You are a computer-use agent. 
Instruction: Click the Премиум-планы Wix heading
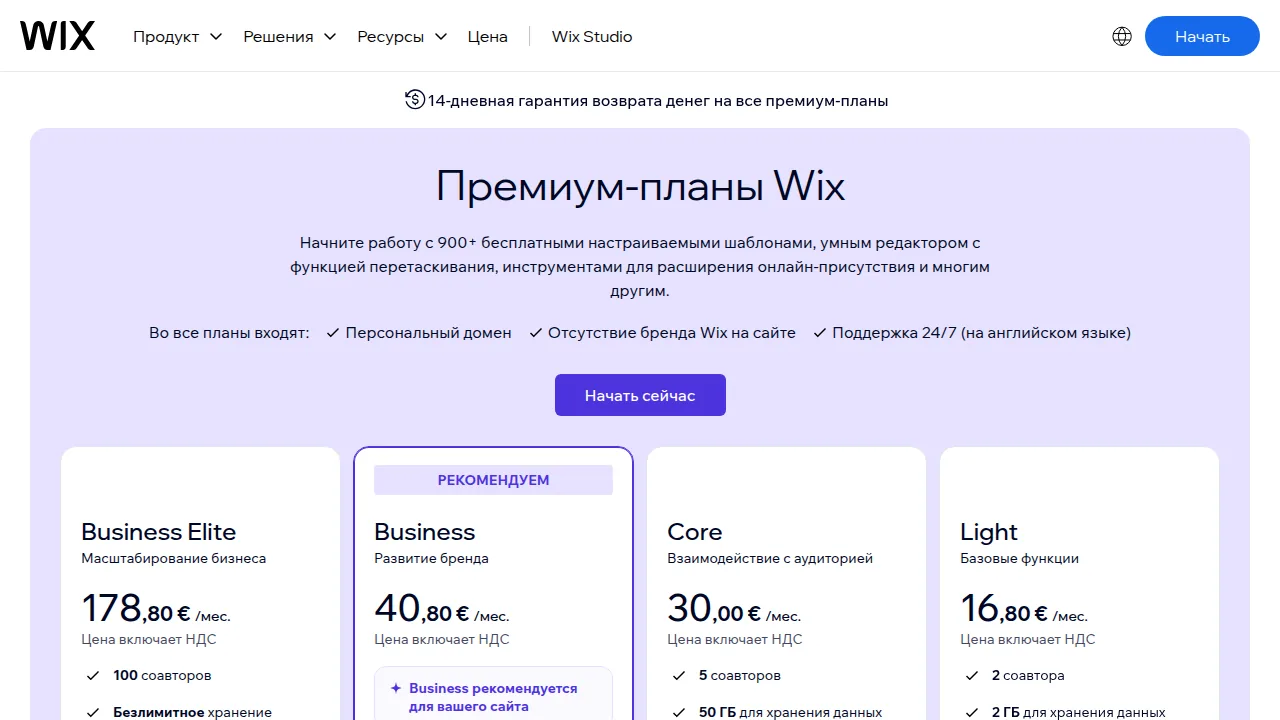[x=640, y=187]
